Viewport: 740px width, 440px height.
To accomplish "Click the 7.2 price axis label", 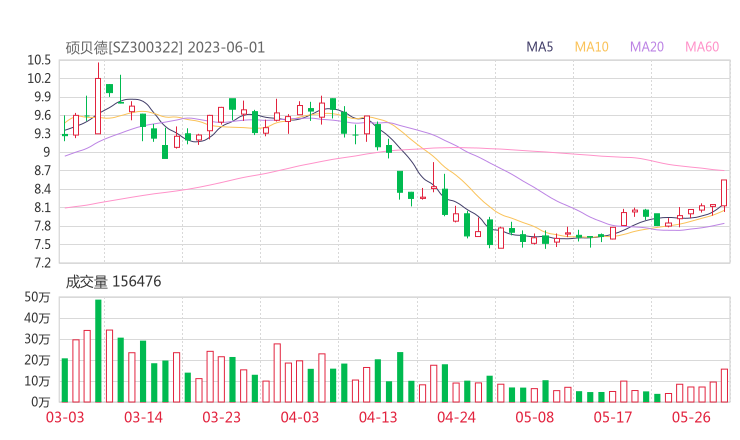I will click(42, 263).
